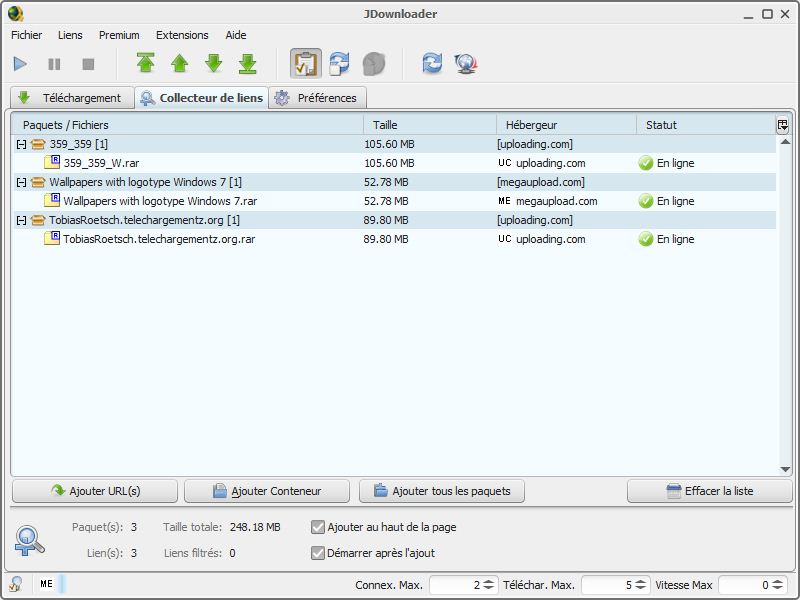Sort by the Statut column header
800x600 pixels.
(706, 125)
